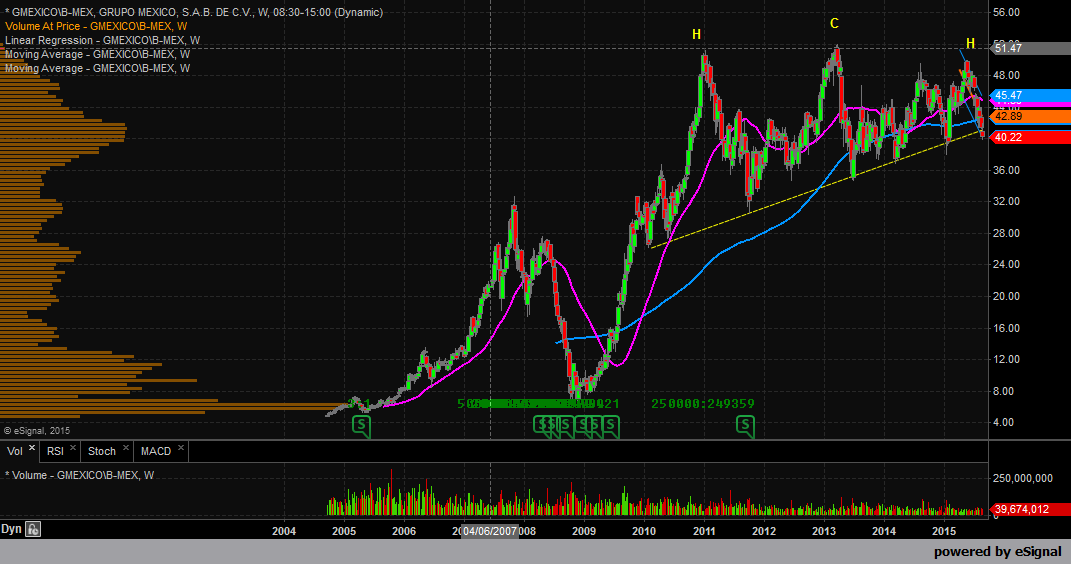This screenshot has width=1071, height=564.
Task: Select the first Moving Average study label
Action: point(98,54)
